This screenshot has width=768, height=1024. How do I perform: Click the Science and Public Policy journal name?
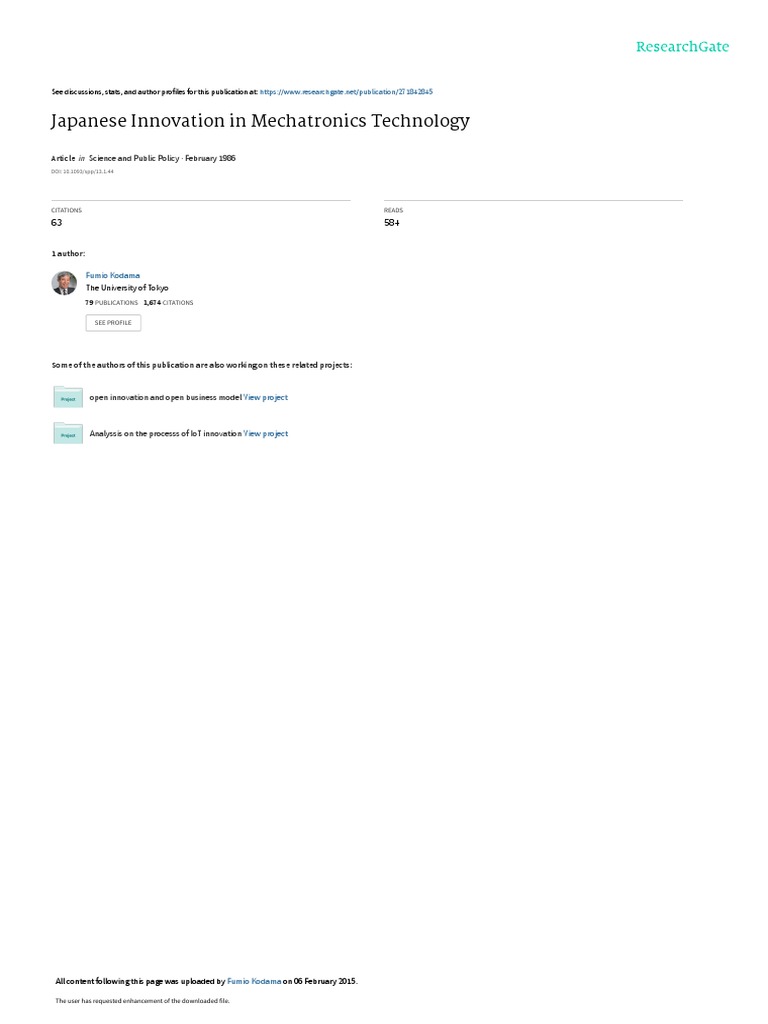(134, 158)
